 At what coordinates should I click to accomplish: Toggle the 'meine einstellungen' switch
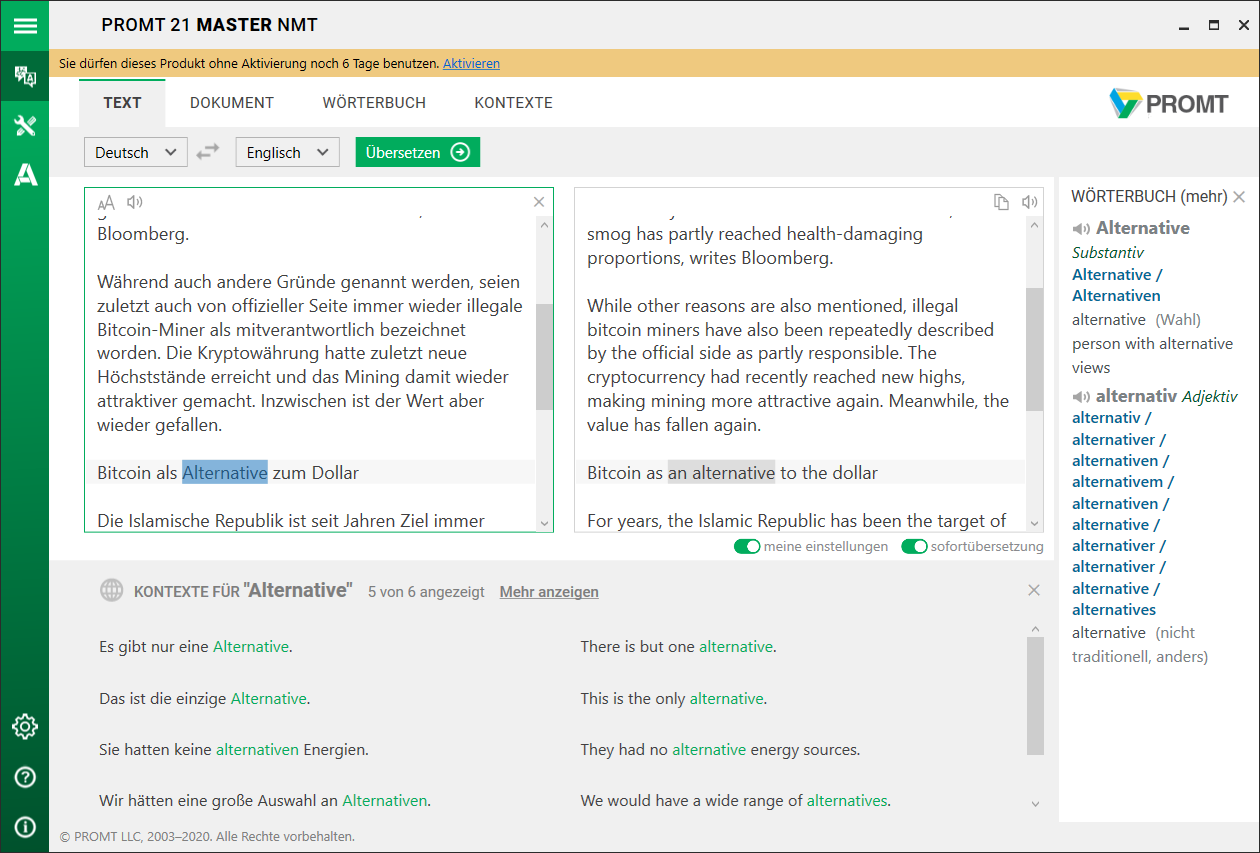click(747, 547)
